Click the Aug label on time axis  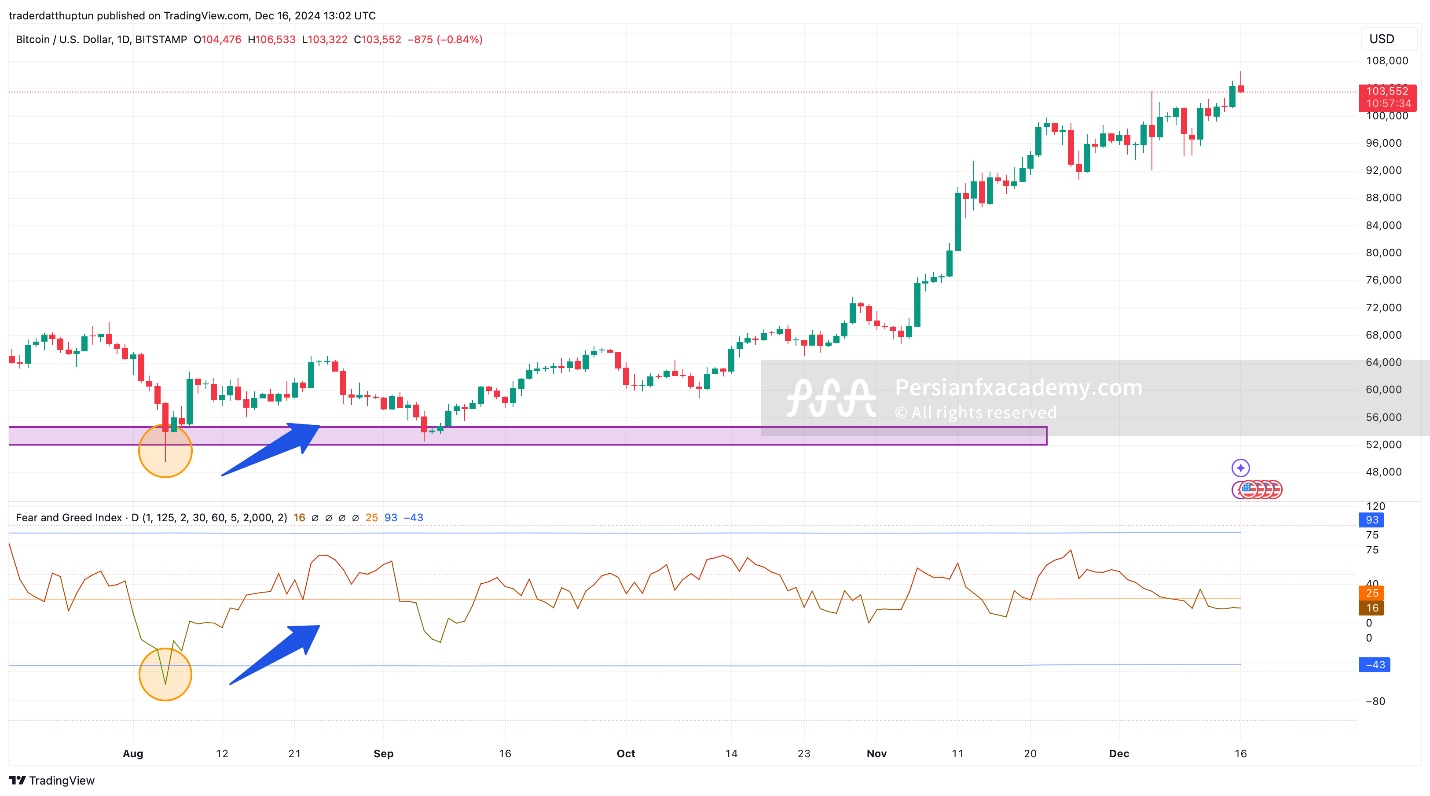[133, 753]
